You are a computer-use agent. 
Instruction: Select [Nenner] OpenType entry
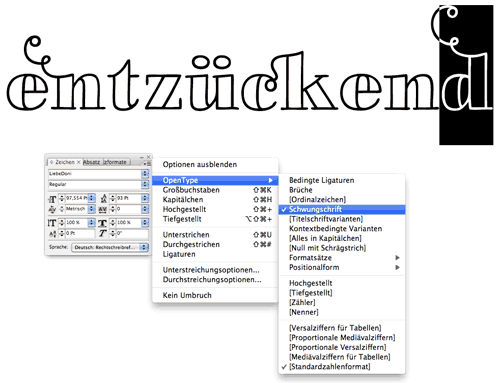(342, 312)
